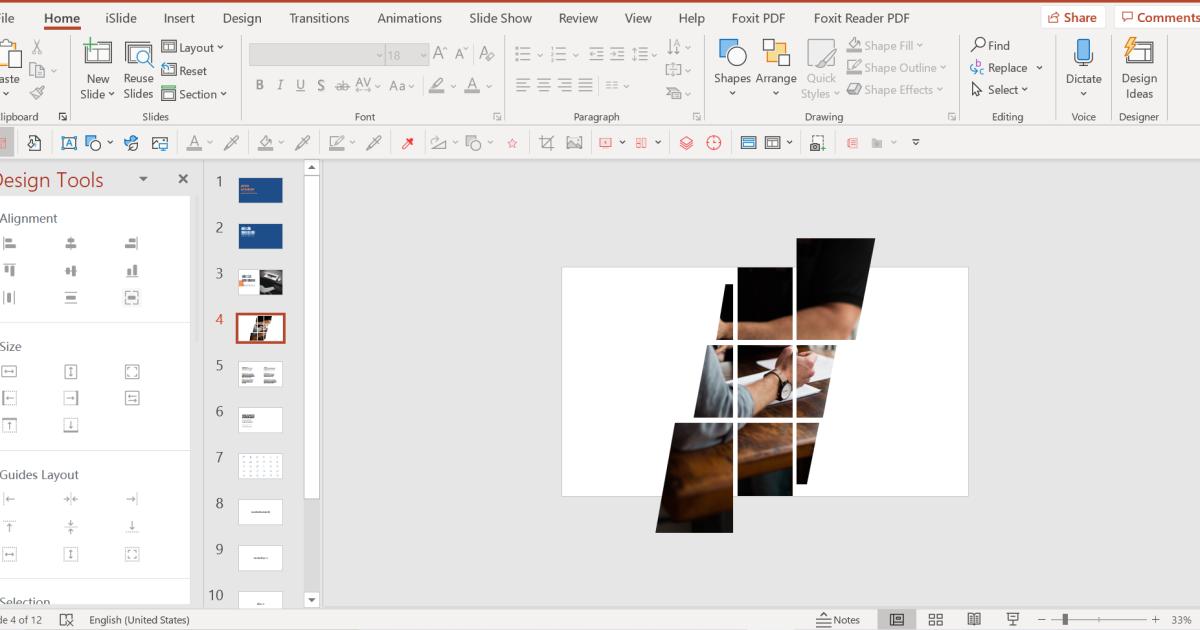
Task: Select slide 3 thumbnail
Action: [x=260, y=282]
